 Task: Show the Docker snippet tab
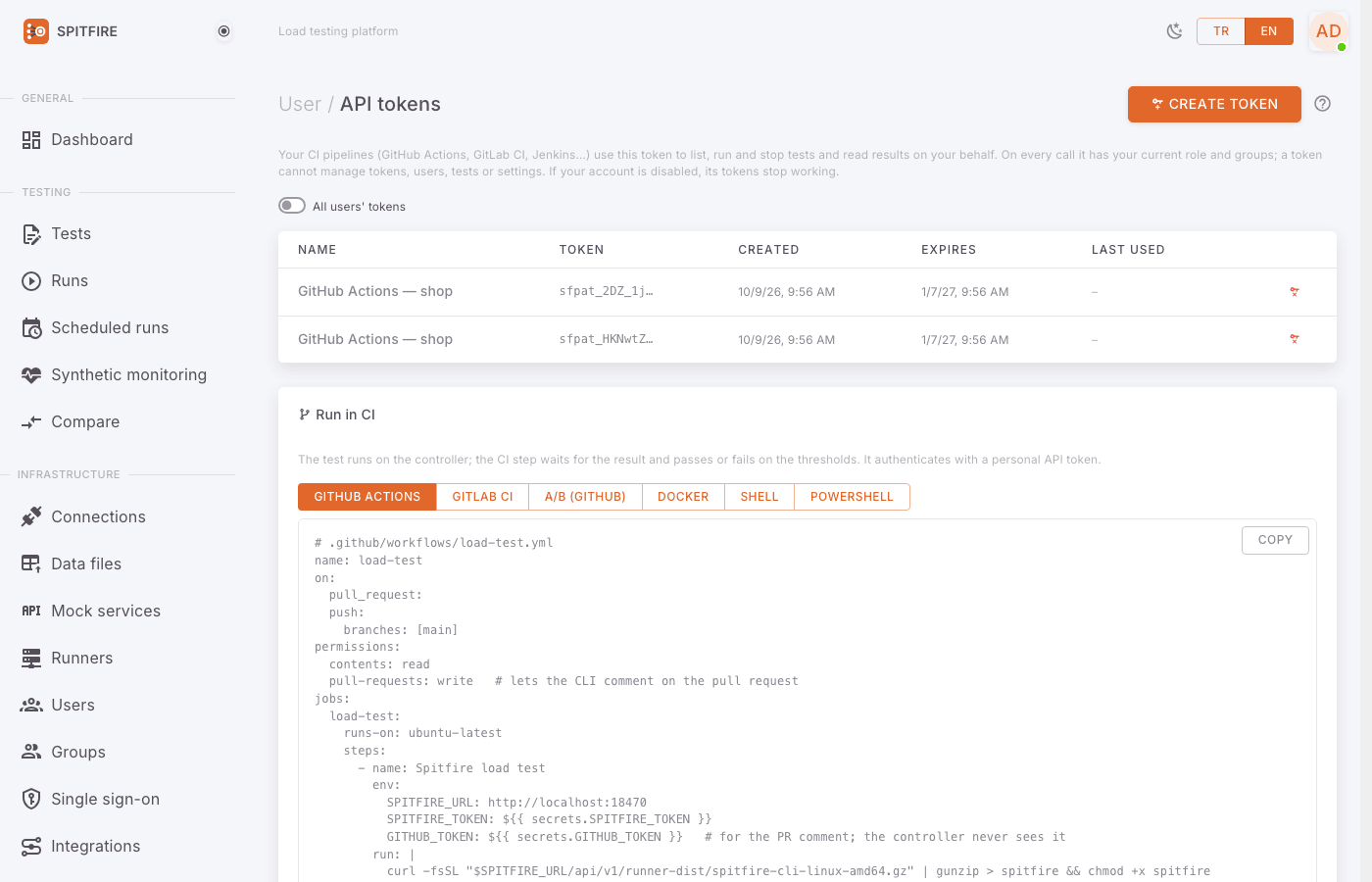[683, 497]
